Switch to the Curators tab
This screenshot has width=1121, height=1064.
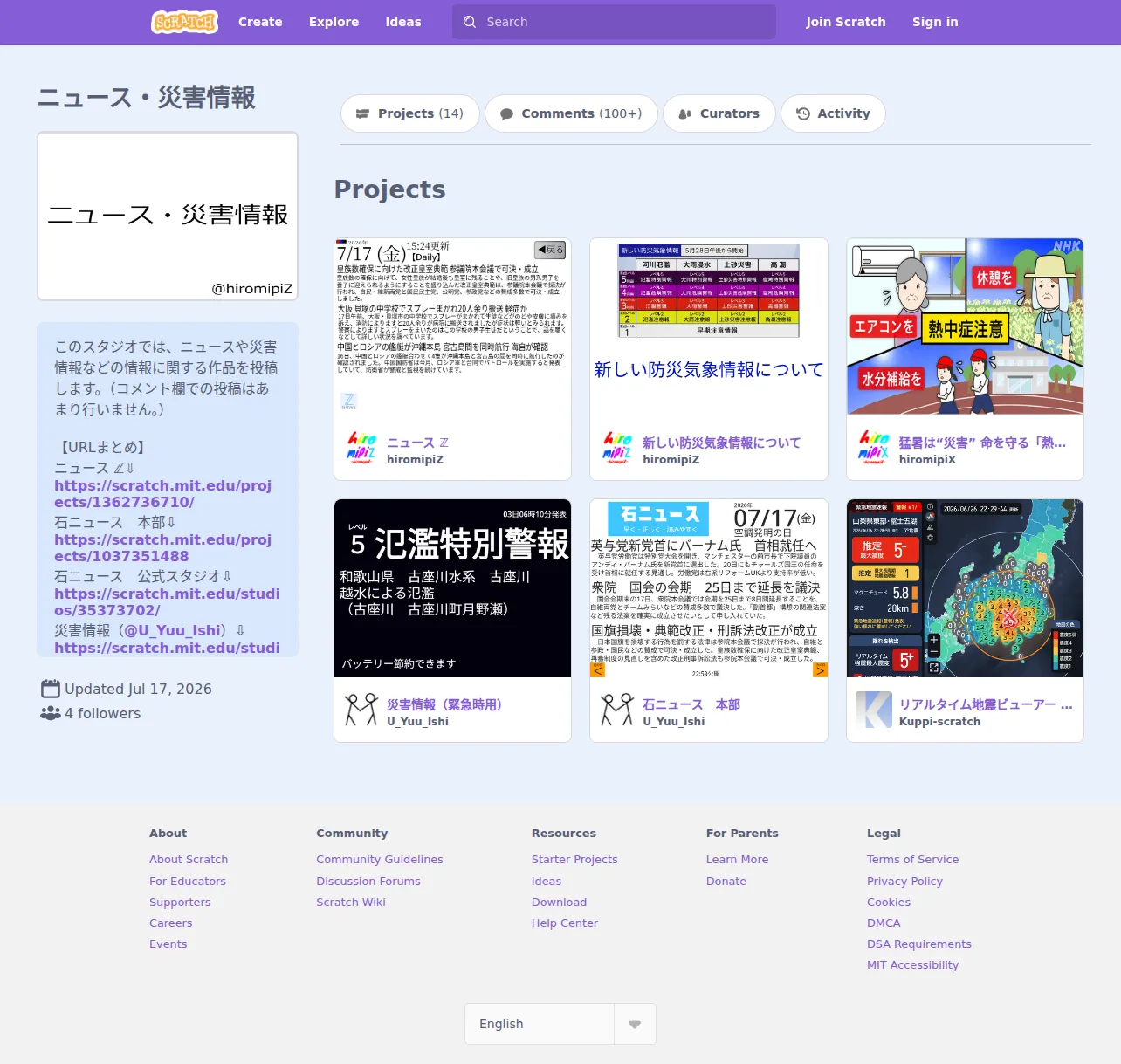pyautogui.click(x=719, y=113)
